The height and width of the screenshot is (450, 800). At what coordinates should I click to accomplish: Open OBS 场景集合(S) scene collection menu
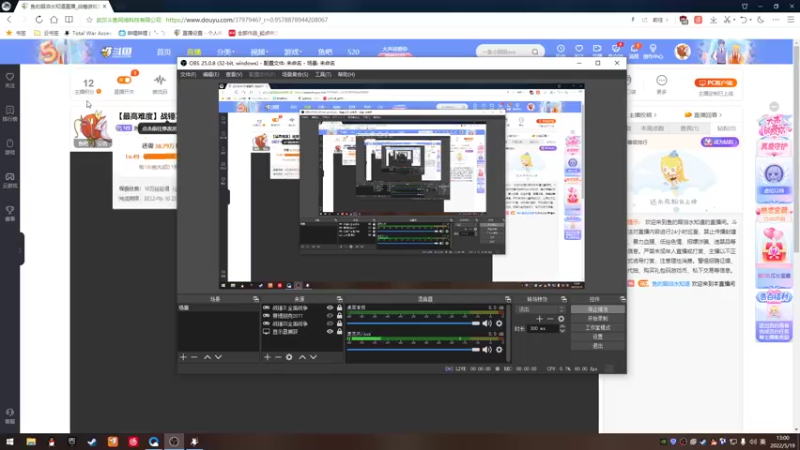click(x=295, y=74)
